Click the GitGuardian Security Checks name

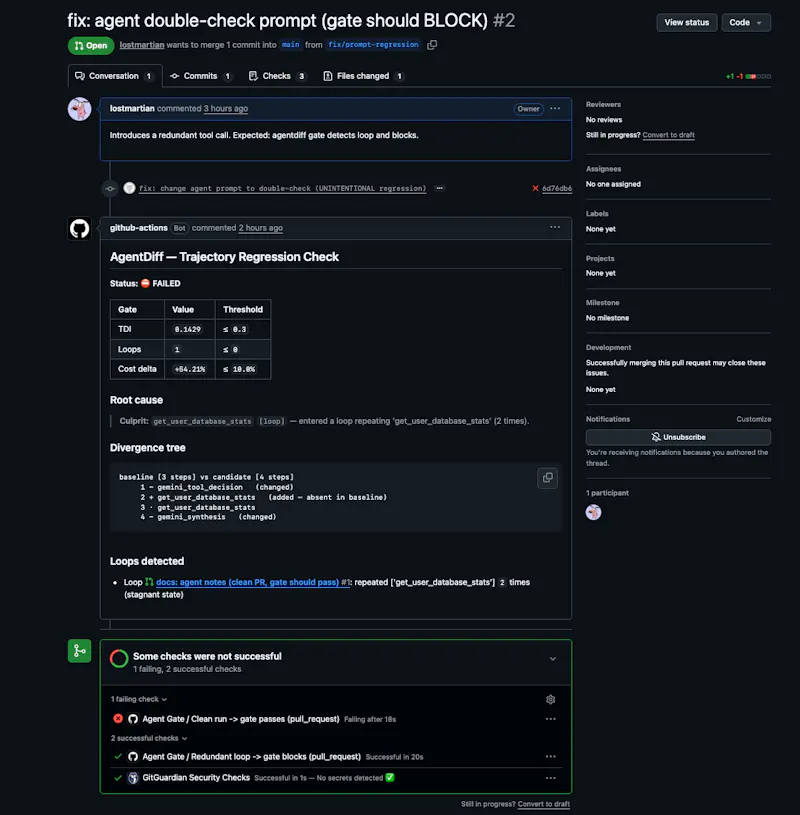click(x=196, y=778)
